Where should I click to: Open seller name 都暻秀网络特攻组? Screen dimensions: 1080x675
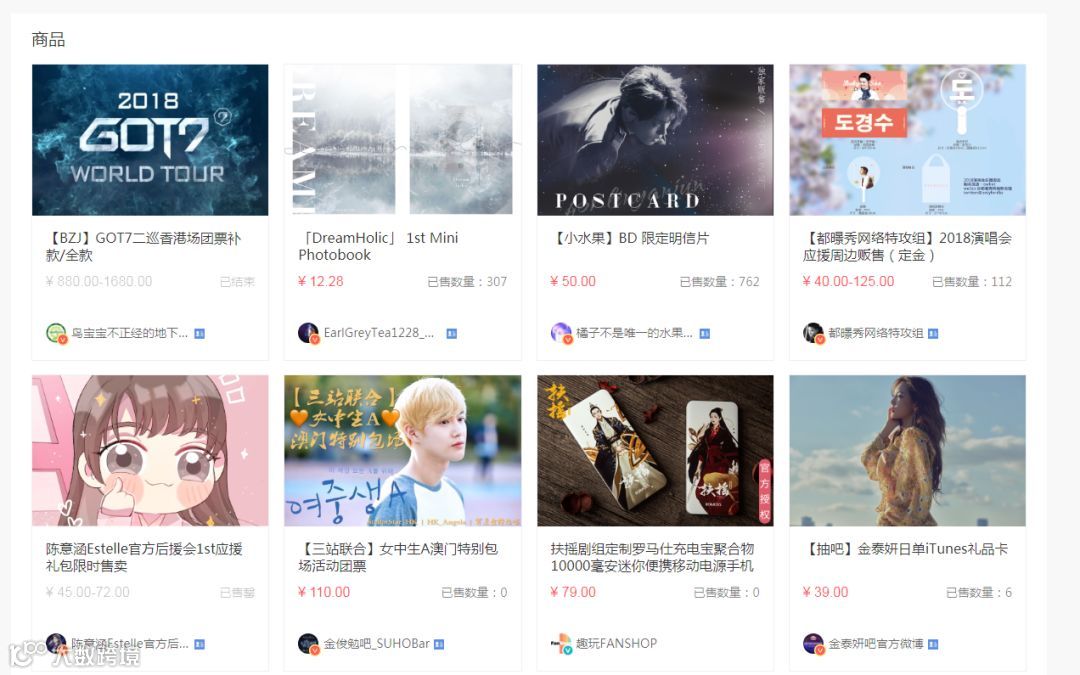(875, 333)
